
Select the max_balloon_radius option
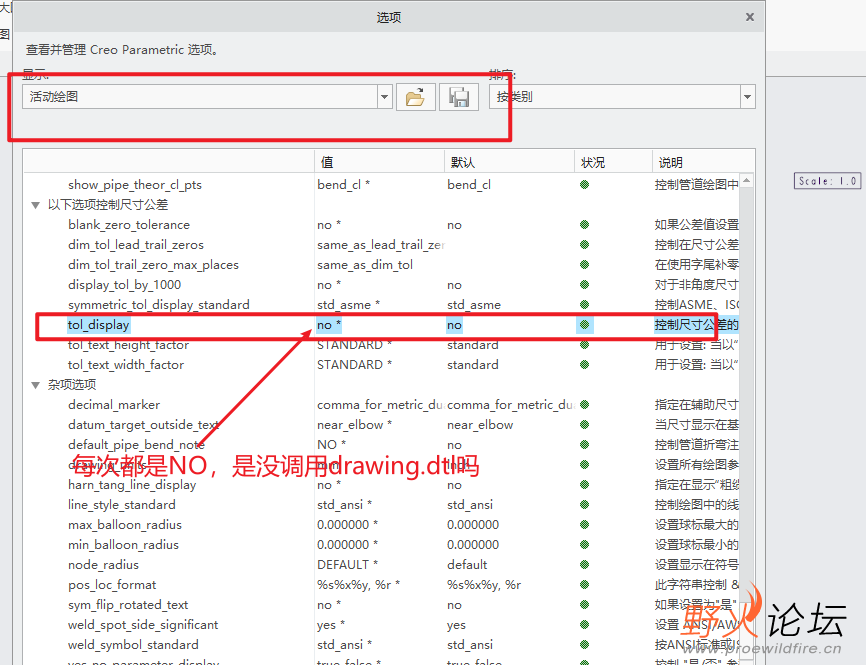click(x=125, y=525)
